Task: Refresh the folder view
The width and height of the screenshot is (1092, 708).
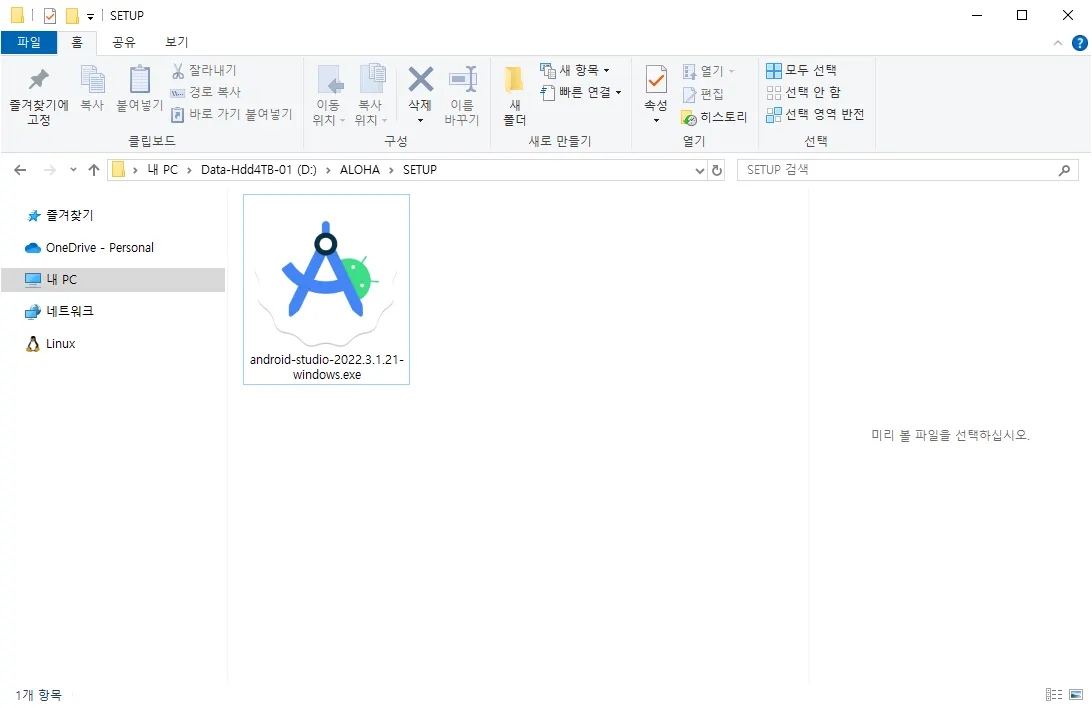Action: [x=717, y=171]
